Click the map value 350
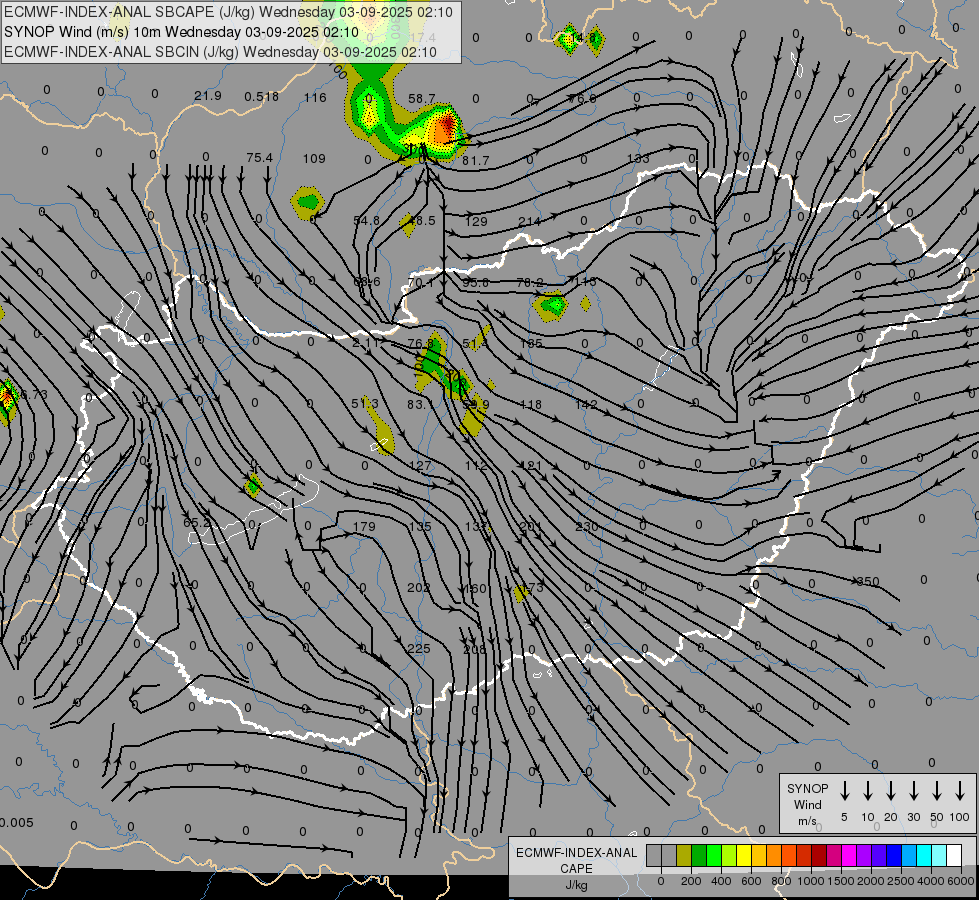The image size is (979, 900). click(868, 581)
